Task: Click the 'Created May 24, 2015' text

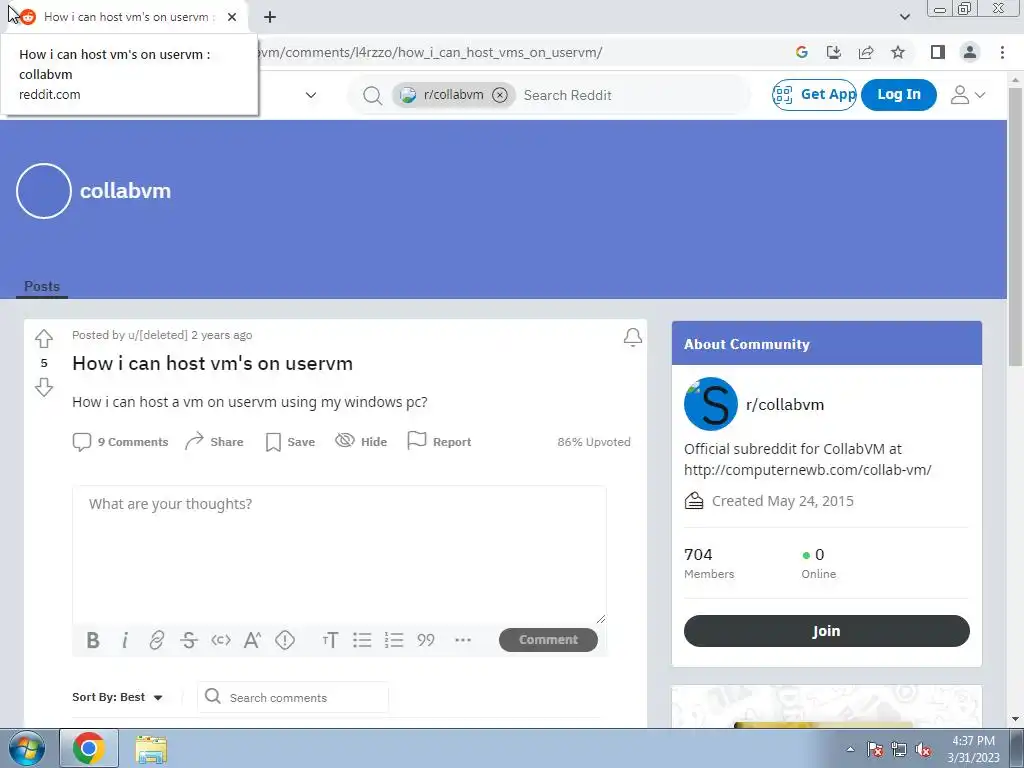Action: click(782, 501)
